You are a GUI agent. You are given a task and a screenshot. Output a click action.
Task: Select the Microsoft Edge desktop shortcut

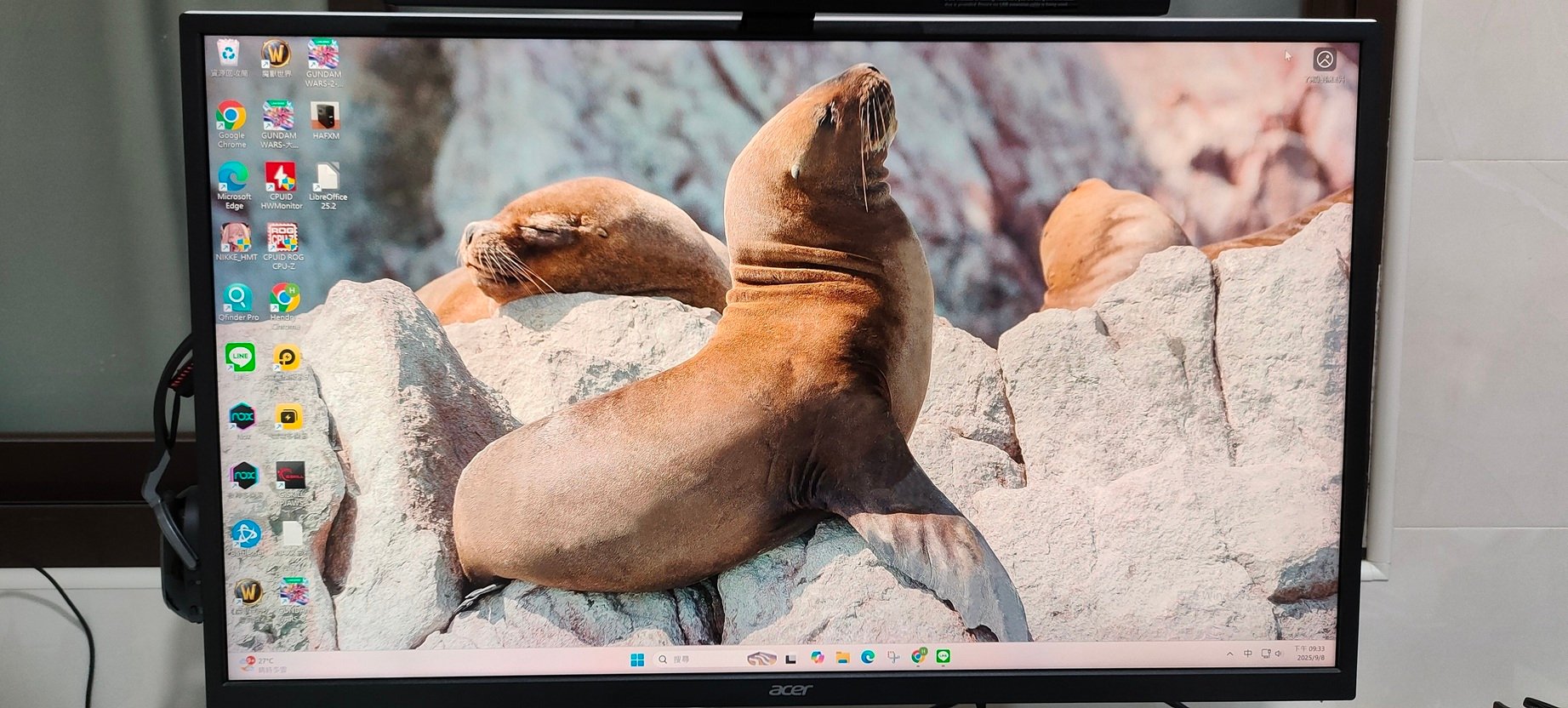pos(233,186)
